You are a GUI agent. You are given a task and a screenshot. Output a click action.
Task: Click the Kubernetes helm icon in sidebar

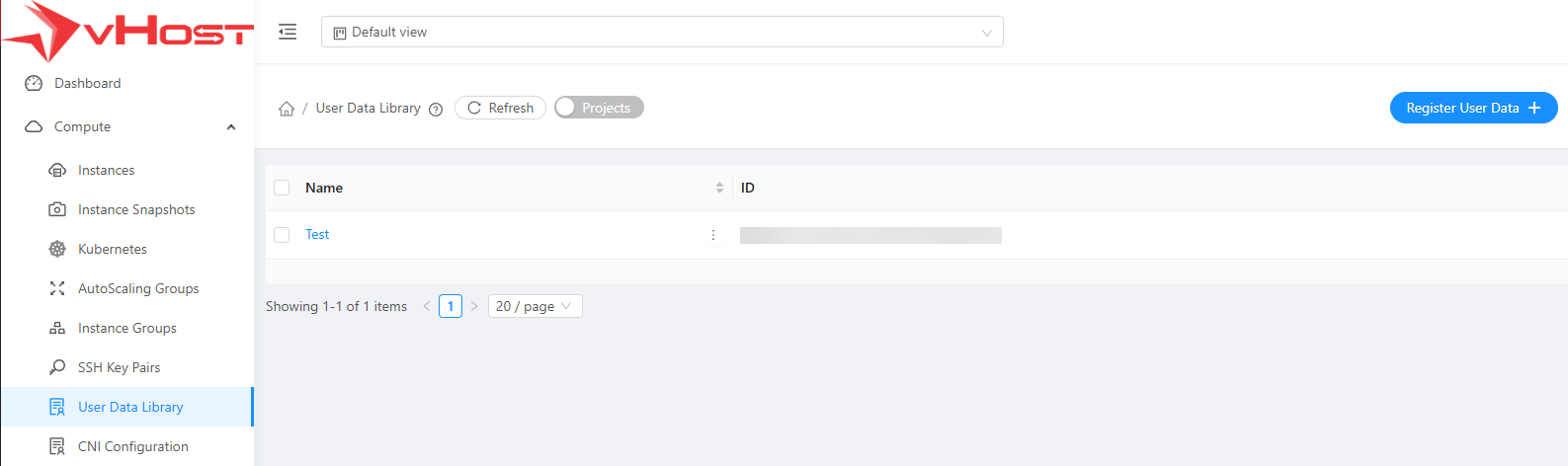[57, 249]
